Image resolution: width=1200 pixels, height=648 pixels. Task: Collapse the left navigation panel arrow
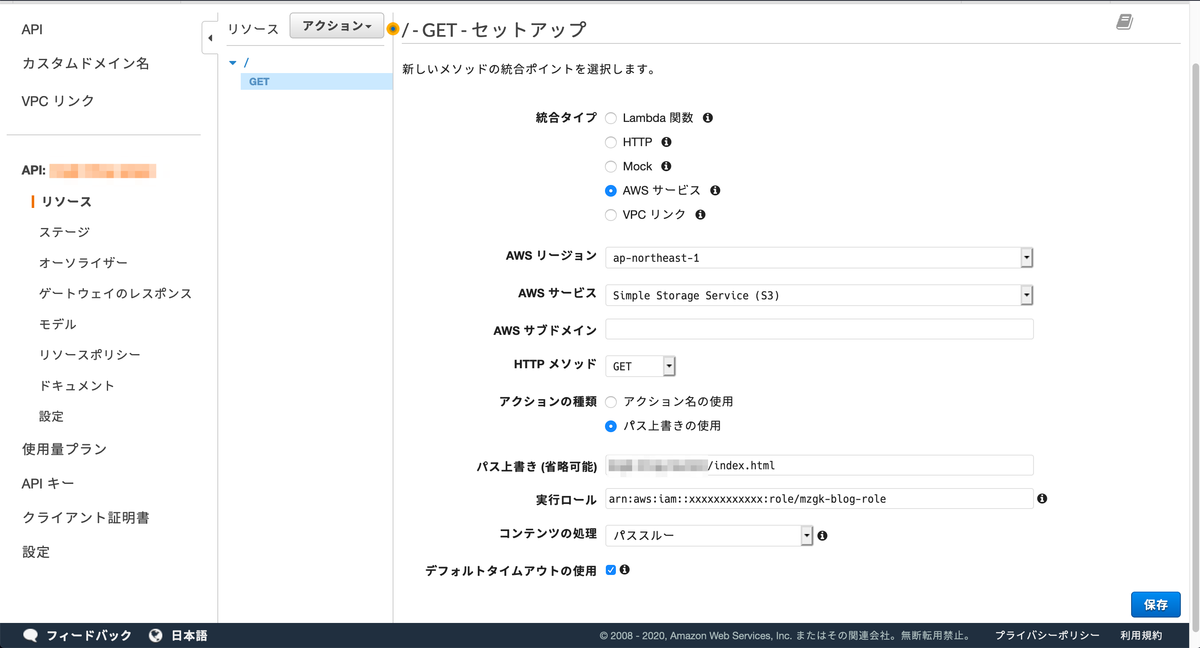(210, 39)
